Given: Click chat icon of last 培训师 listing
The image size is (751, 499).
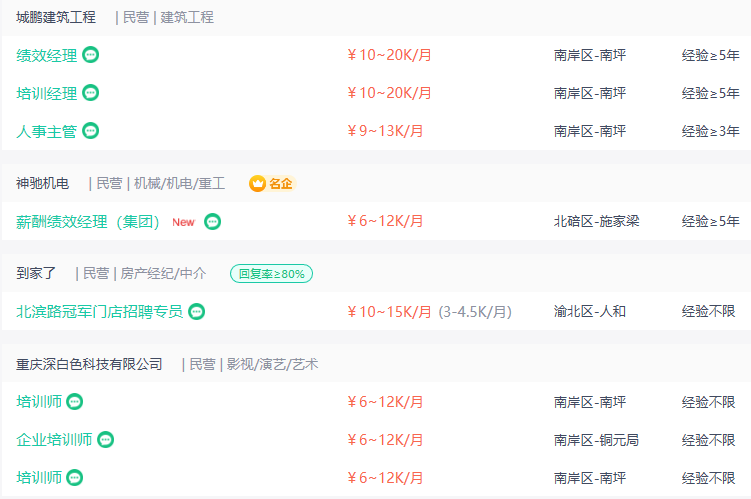Looking at the screenshot, I should [x=75, y=478].
